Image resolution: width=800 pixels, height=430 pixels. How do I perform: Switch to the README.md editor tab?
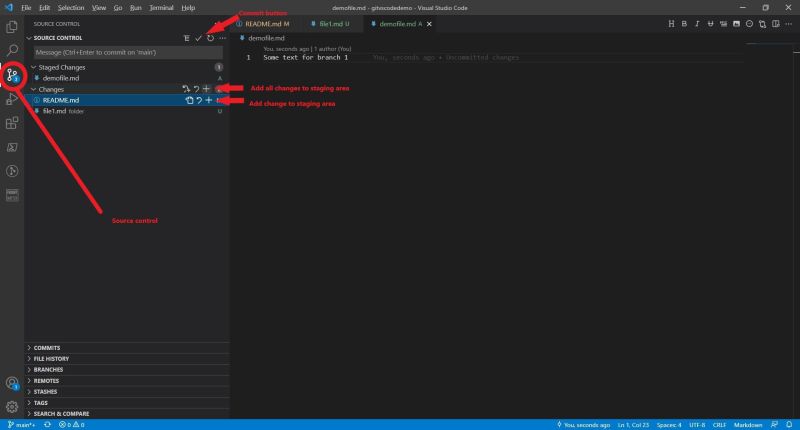tap(266, 24)
